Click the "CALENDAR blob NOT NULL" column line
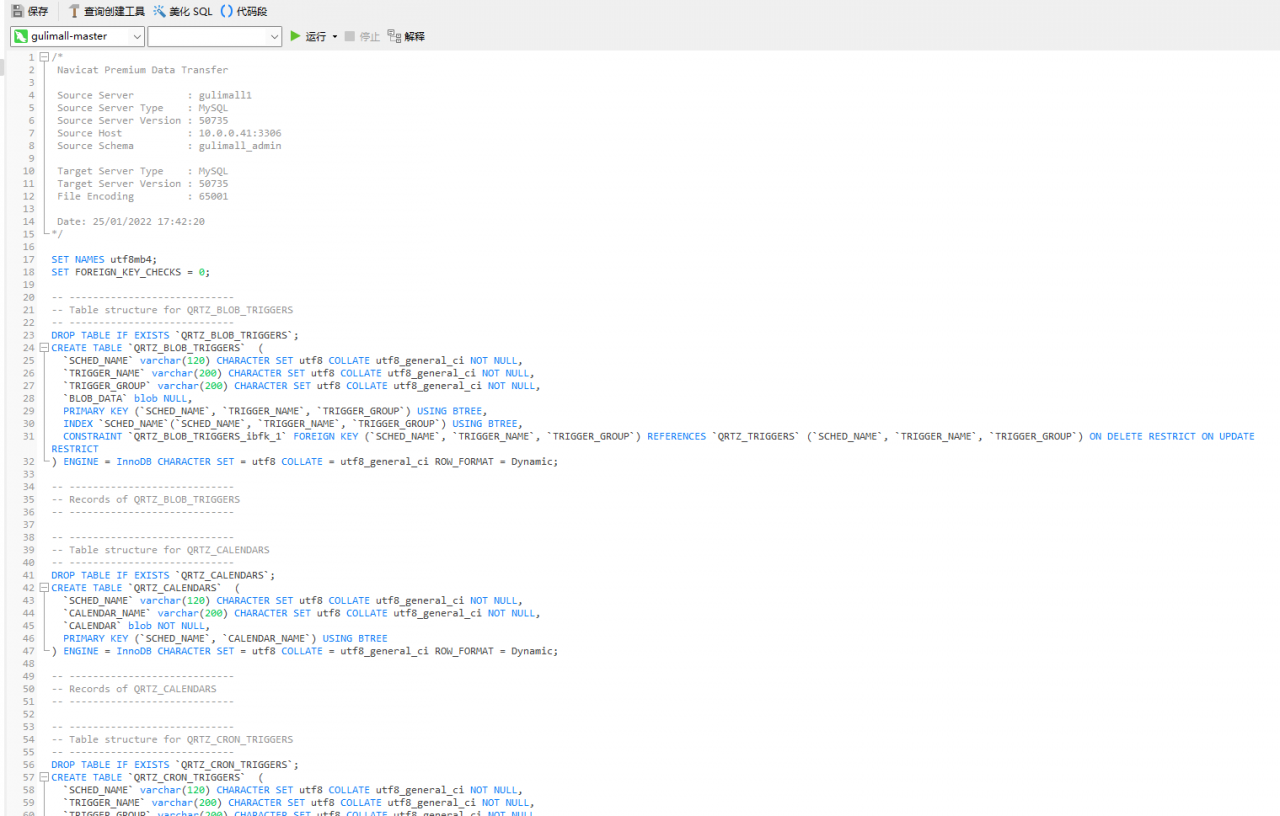Viewport: 1280px width, 816px height. (x=136, y=626)
